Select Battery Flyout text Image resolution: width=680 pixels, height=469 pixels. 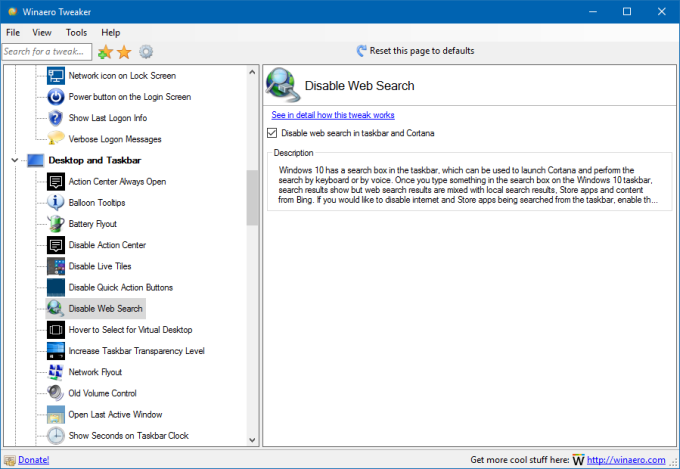[92, 224]
